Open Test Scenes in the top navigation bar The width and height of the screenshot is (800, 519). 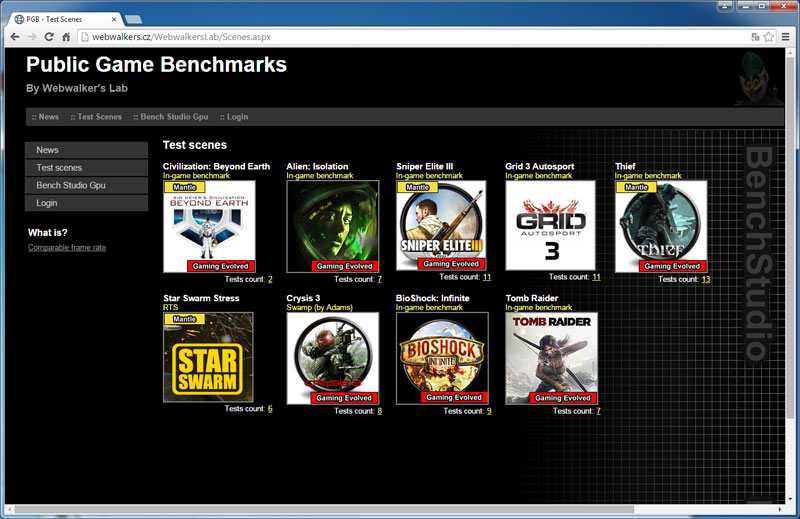[x=96, y=116]
